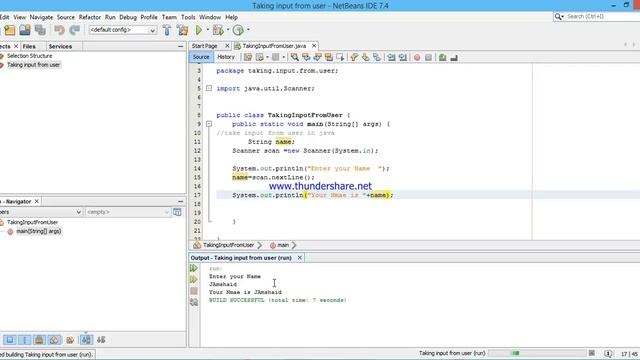Click Clean and Build Project icon
Viewport: 640px width, 360px height.
(x=182, y=30)
